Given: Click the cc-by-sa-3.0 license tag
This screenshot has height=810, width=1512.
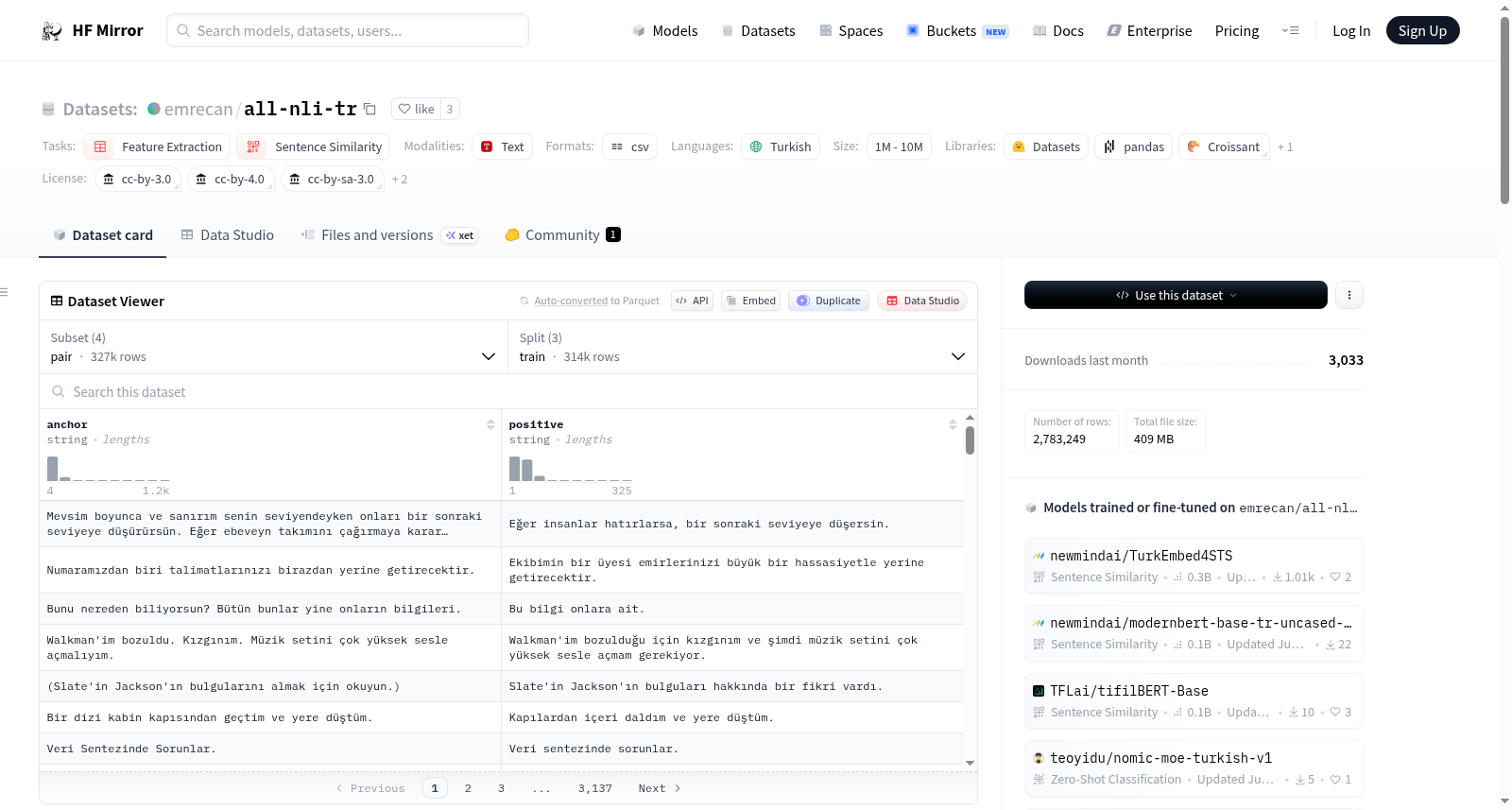Looking at the screenshot, I should pyautogui.click(x=332, y=179).
